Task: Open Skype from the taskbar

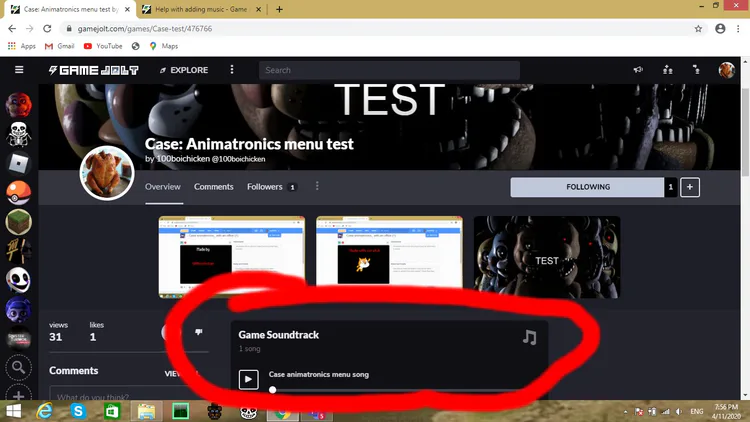Action: [x=78, y=411]
